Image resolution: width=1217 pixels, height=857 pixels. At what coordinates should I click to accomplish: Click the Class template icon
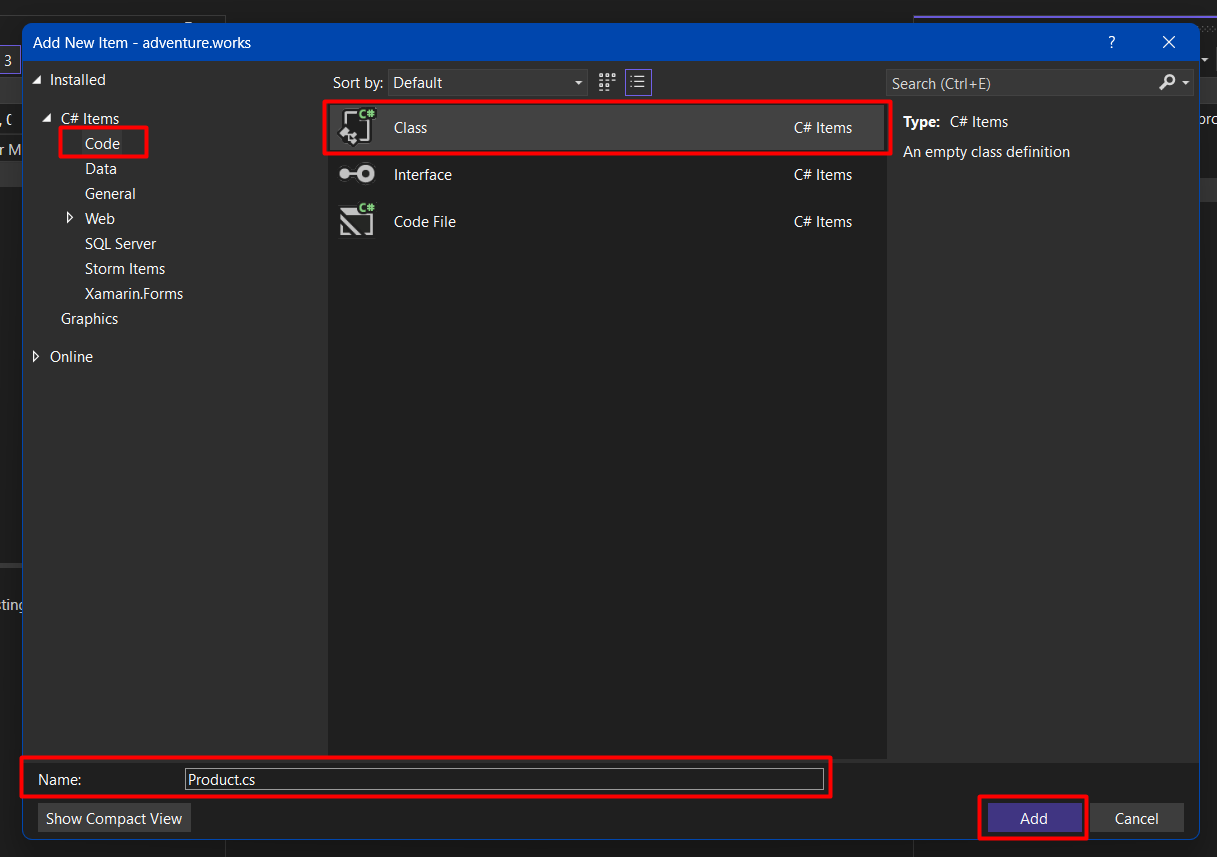point(357,128)
